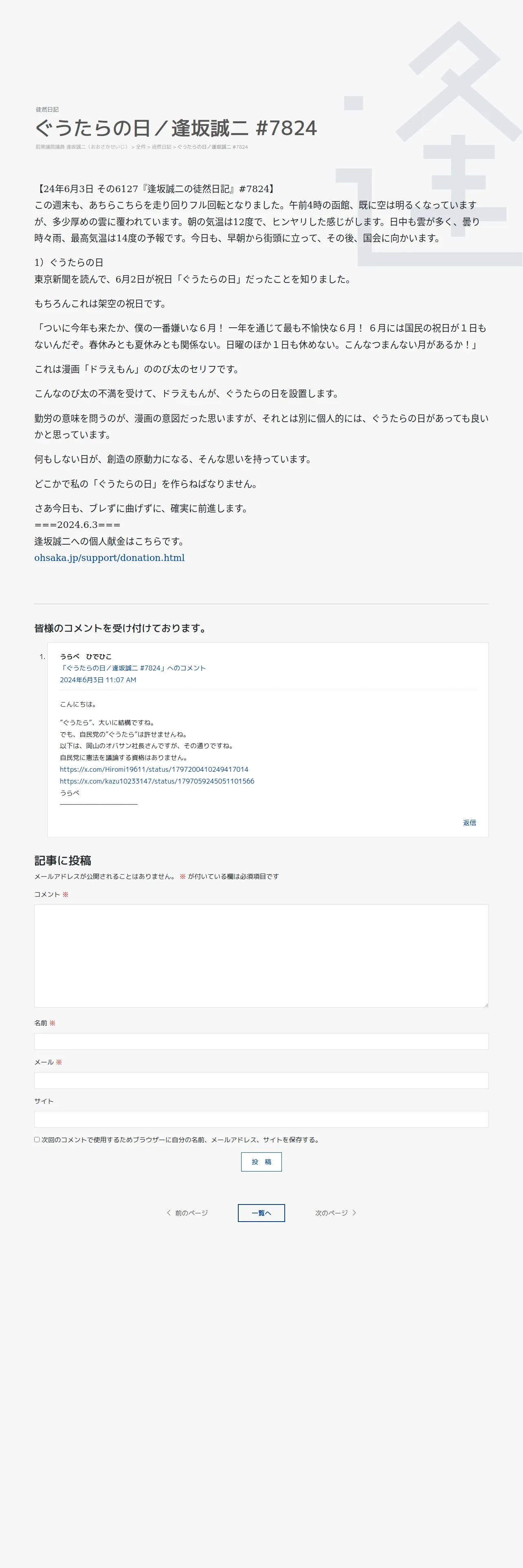This screenshot has width=523, height=1568.
Task: Click the メール input field
Action: [x=261, y=1080]
